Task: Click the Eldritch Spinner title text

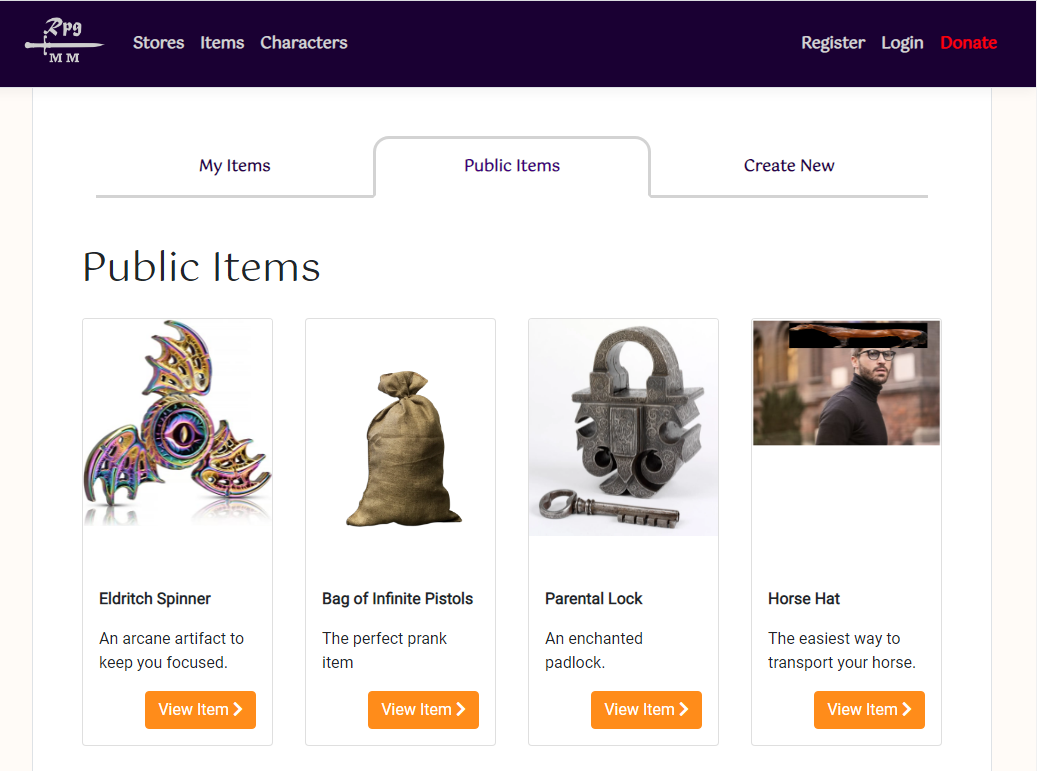Action: (x=155, y=599)
